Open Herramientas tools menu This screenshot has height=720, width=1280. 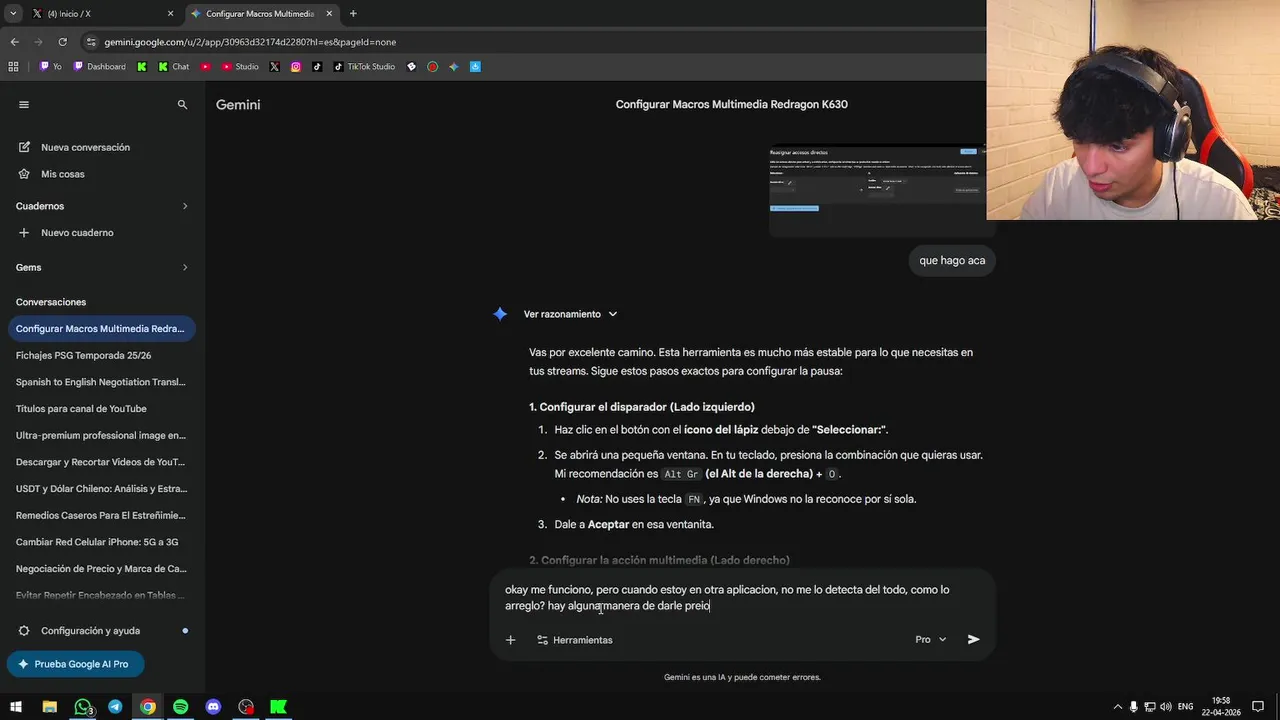pyautogui.click(x=575, y=640)
